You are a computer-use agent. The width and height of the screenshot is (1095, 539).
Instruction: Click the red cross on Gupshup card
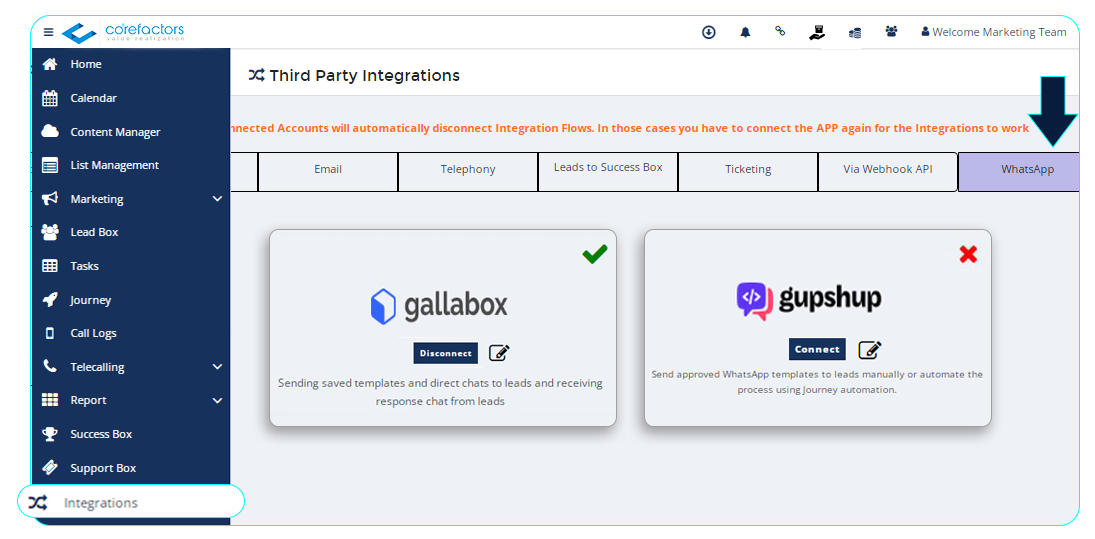[x=968, y=254]
